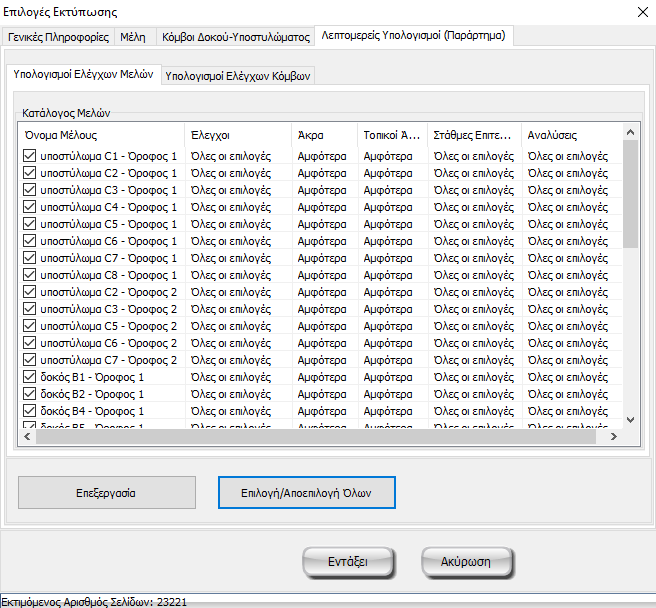Switch to the Μέλη tab
The image size is (656, 608).
[x=132, y=36]
